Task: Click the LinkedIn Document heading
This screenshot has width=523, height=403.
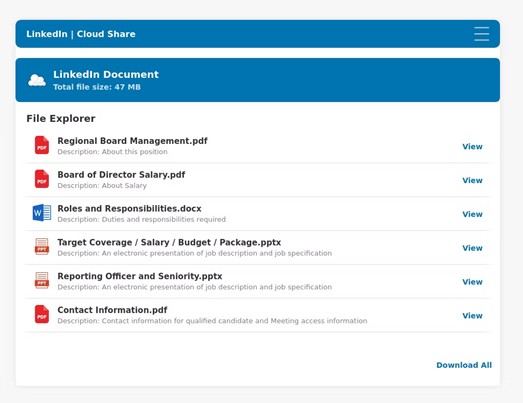Action: (x=106, y=74)
